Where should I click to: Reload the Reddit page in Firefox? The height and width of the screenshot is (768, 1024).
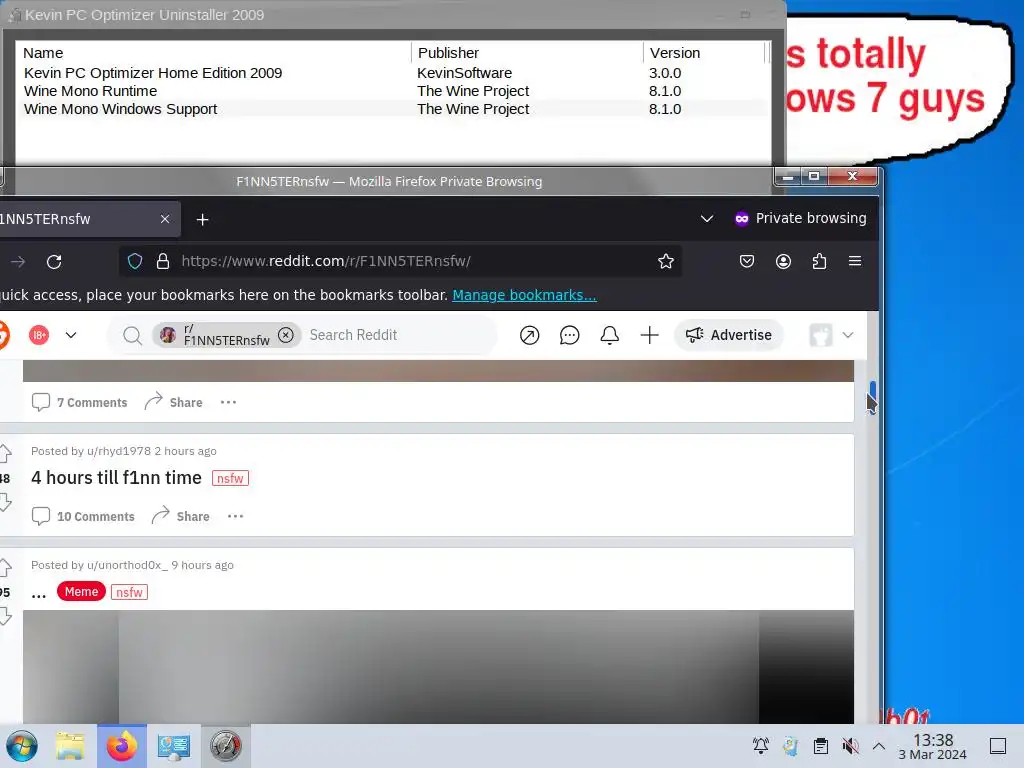(54, 262)
